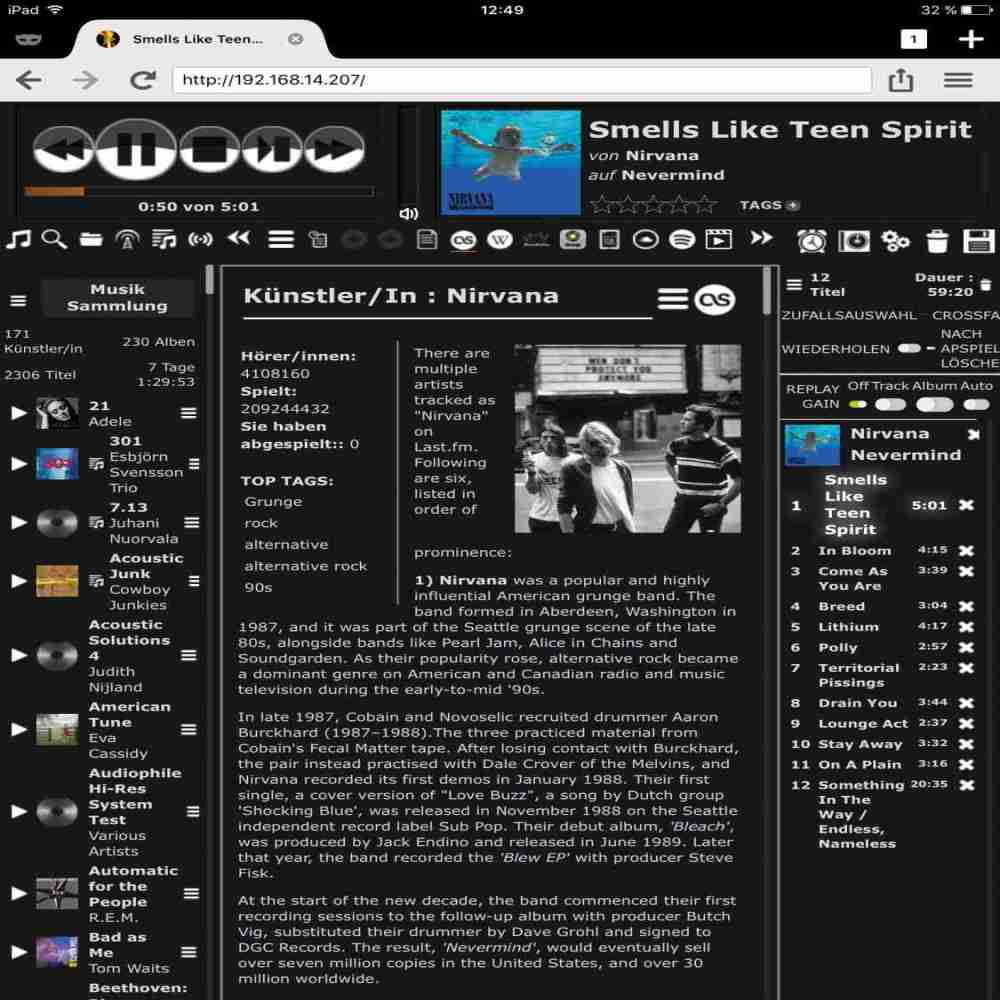Open the Spotify info icon
Viewport: 1000px width, 1000px height.
[682, 240]
